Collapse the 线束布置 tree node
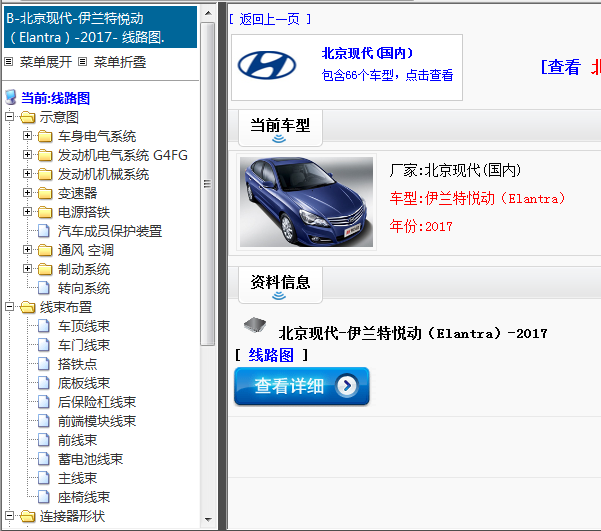Image resolution: width=601 pixels, height=531 pixels. pyautogui.click(x=10, y=306)
